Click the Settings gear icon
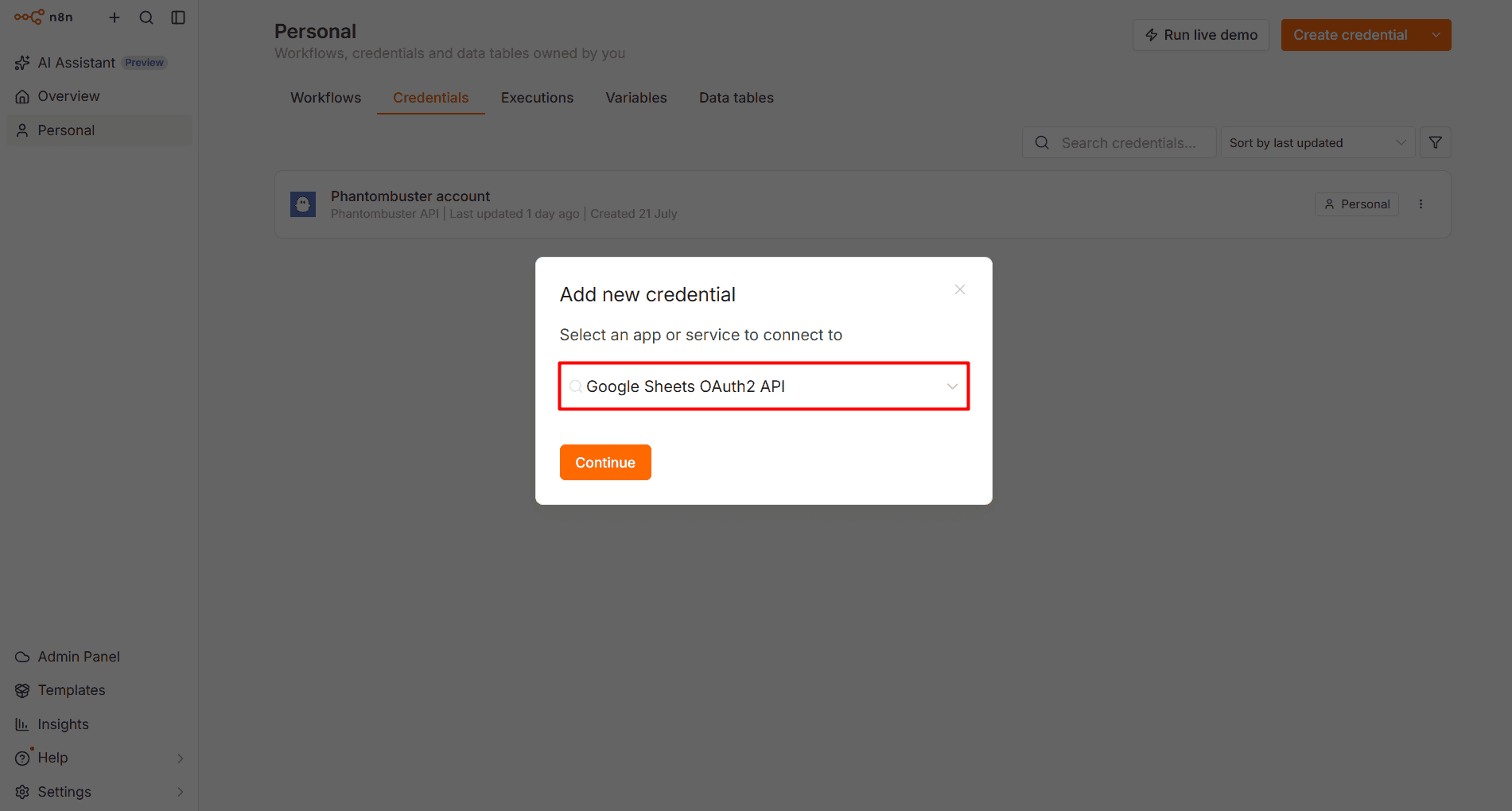Viewport: 1512px width, 811px height. 22,792
